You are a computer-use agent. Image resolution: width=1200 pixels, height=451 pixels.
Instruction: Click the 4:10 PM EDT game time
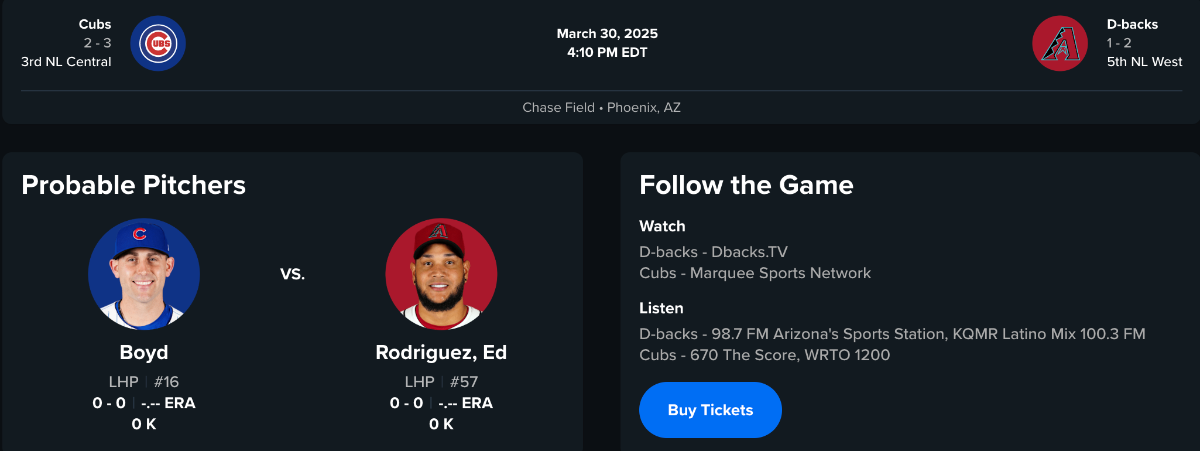(607, 52)
